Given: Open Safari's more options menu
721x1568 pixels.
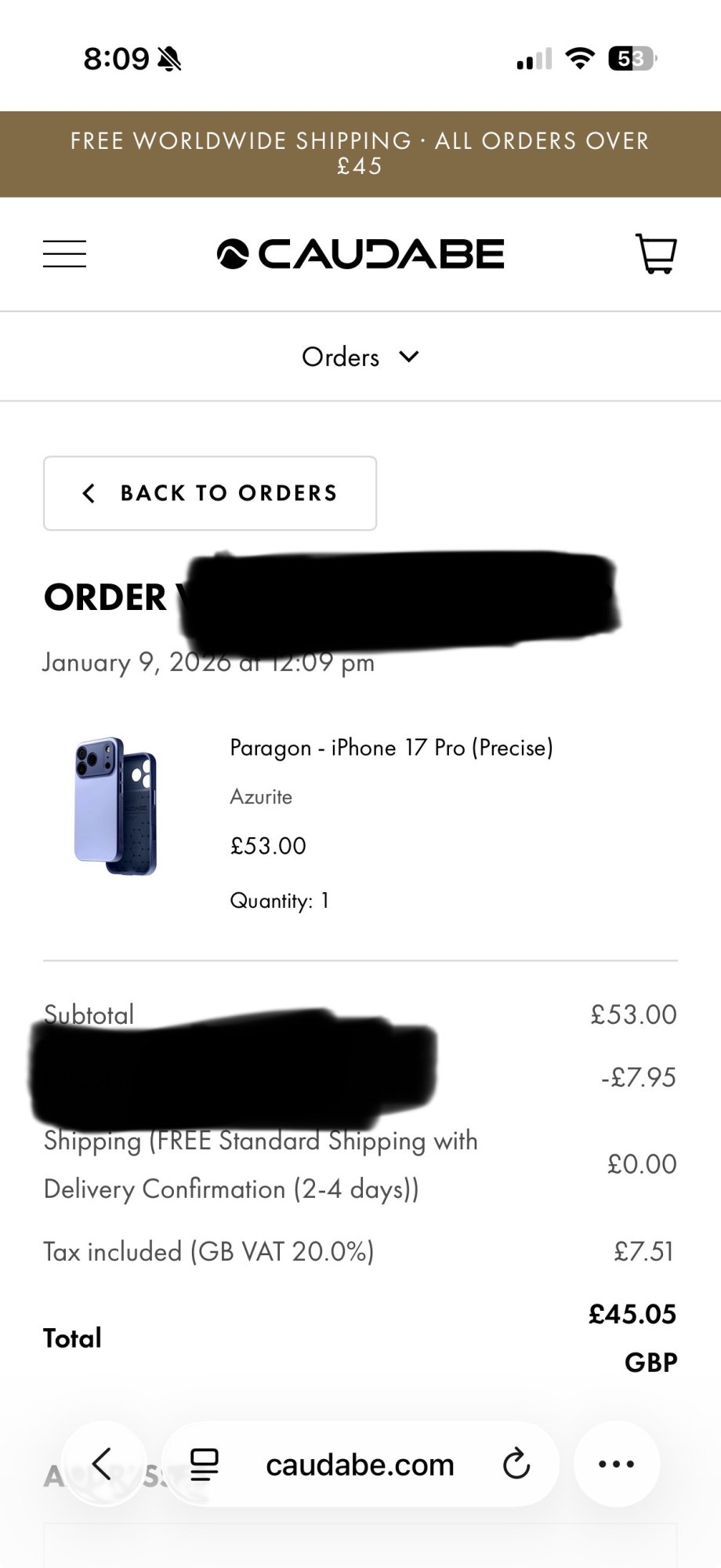Looking at the screenshot, I should point(617,1464).
